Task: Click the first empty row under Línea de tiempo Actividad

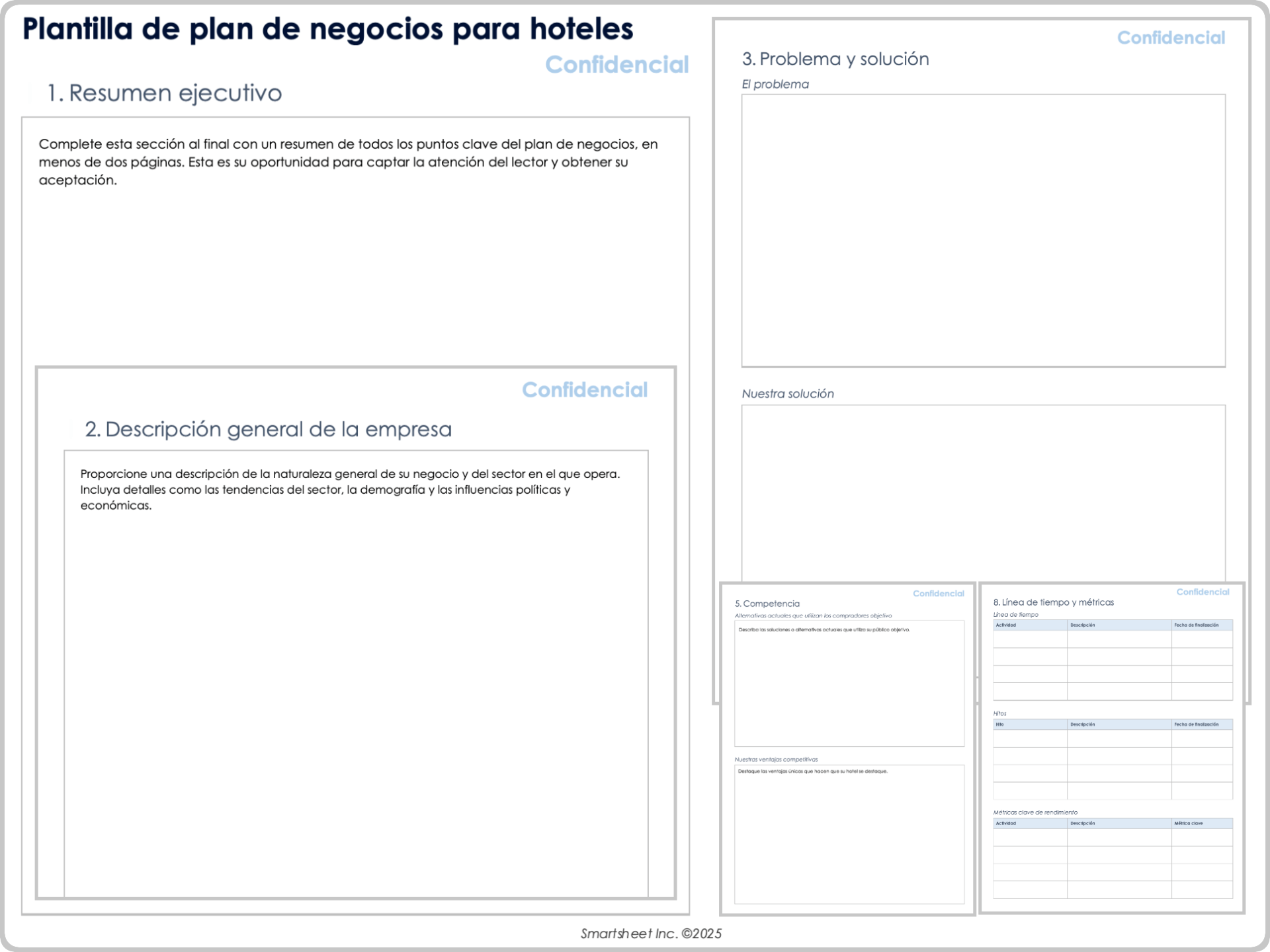Action: click(x=1030, y=639)
